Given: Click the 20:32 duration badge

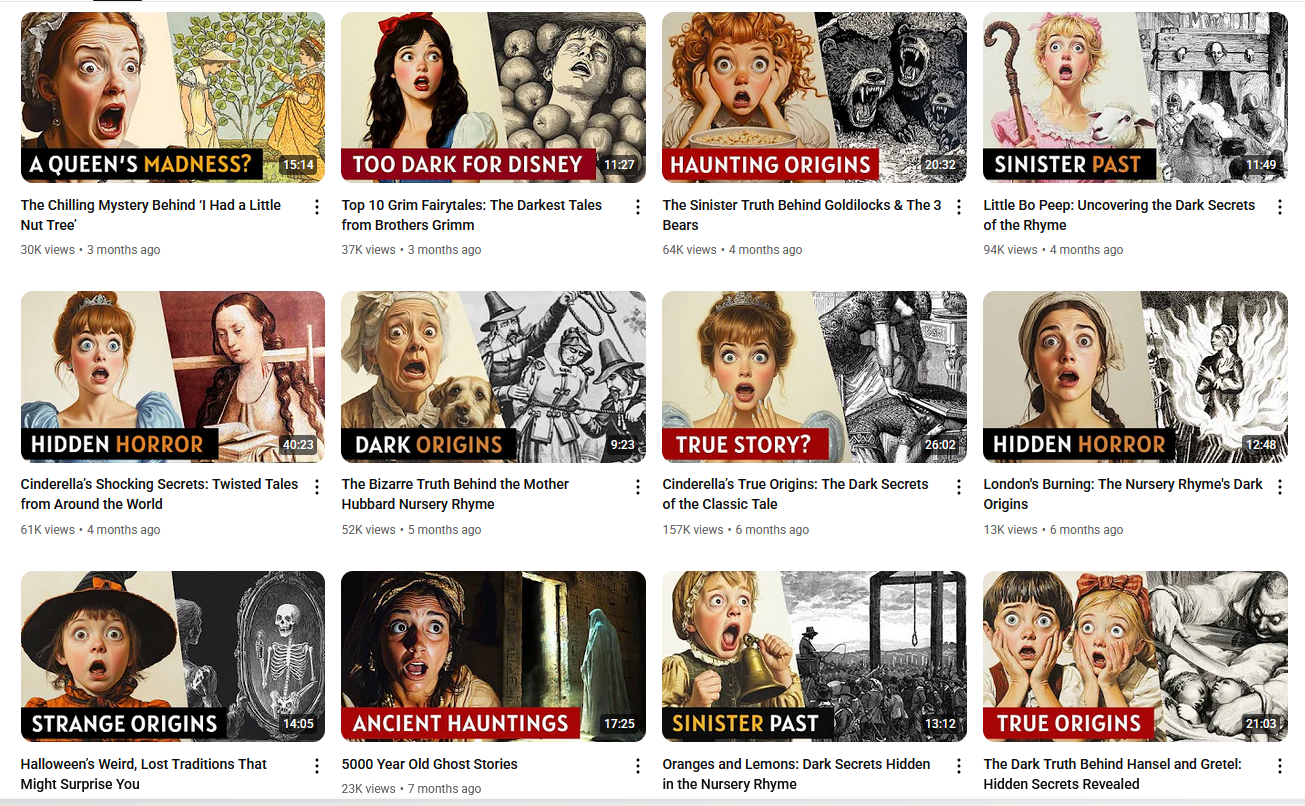Looking at the screenshot, I should coord(940,165).
